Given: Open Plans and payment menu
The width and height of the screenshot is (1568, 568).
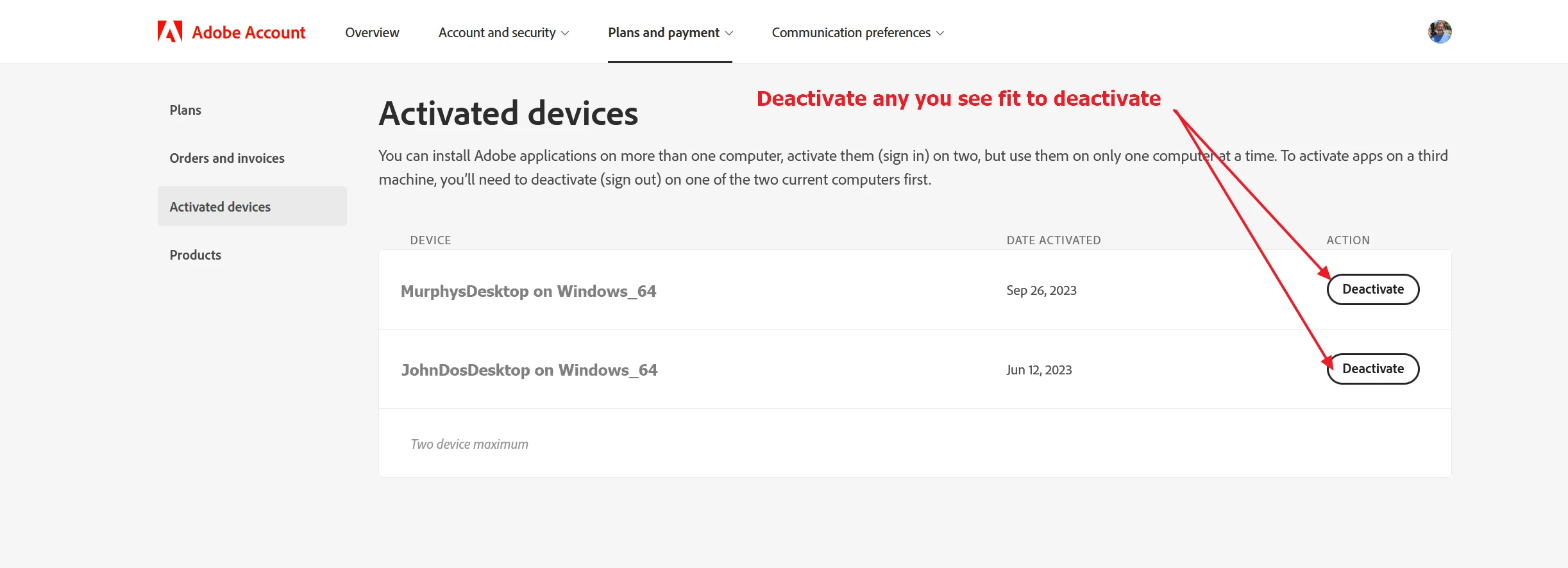Looking at the screenshot, I should click(x=670, y=33).
